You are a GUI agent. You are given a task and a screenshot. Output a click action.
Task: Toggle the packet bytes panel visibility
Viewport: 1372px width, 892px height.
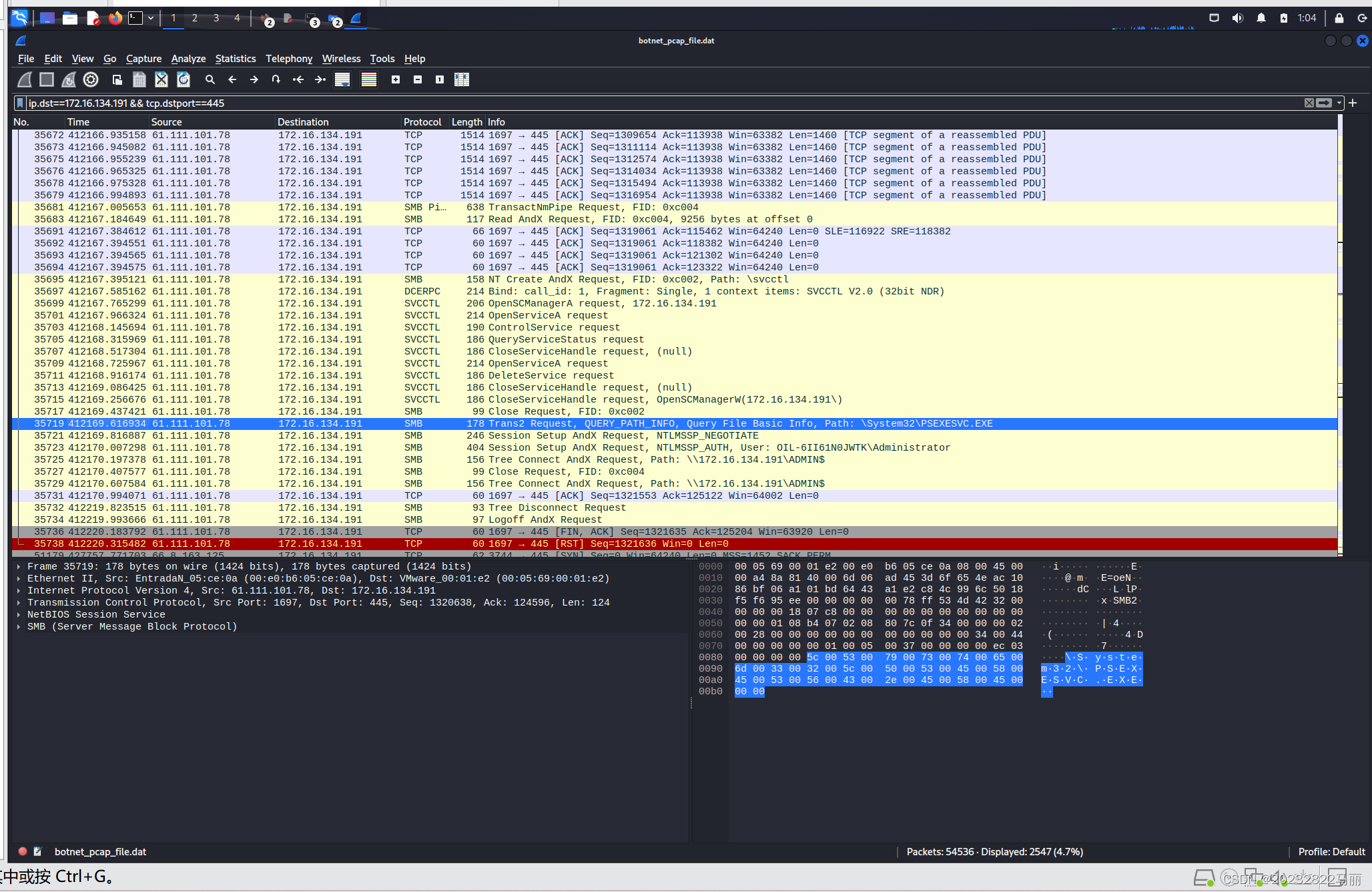(x=462, y=80)
